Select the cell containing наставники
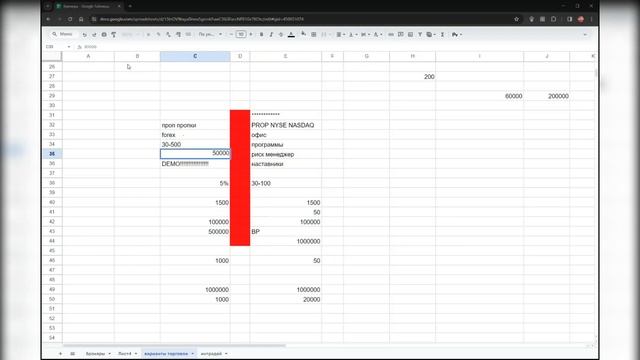The image size is (640, 360). pyautogui.click(x=286, y=164)
